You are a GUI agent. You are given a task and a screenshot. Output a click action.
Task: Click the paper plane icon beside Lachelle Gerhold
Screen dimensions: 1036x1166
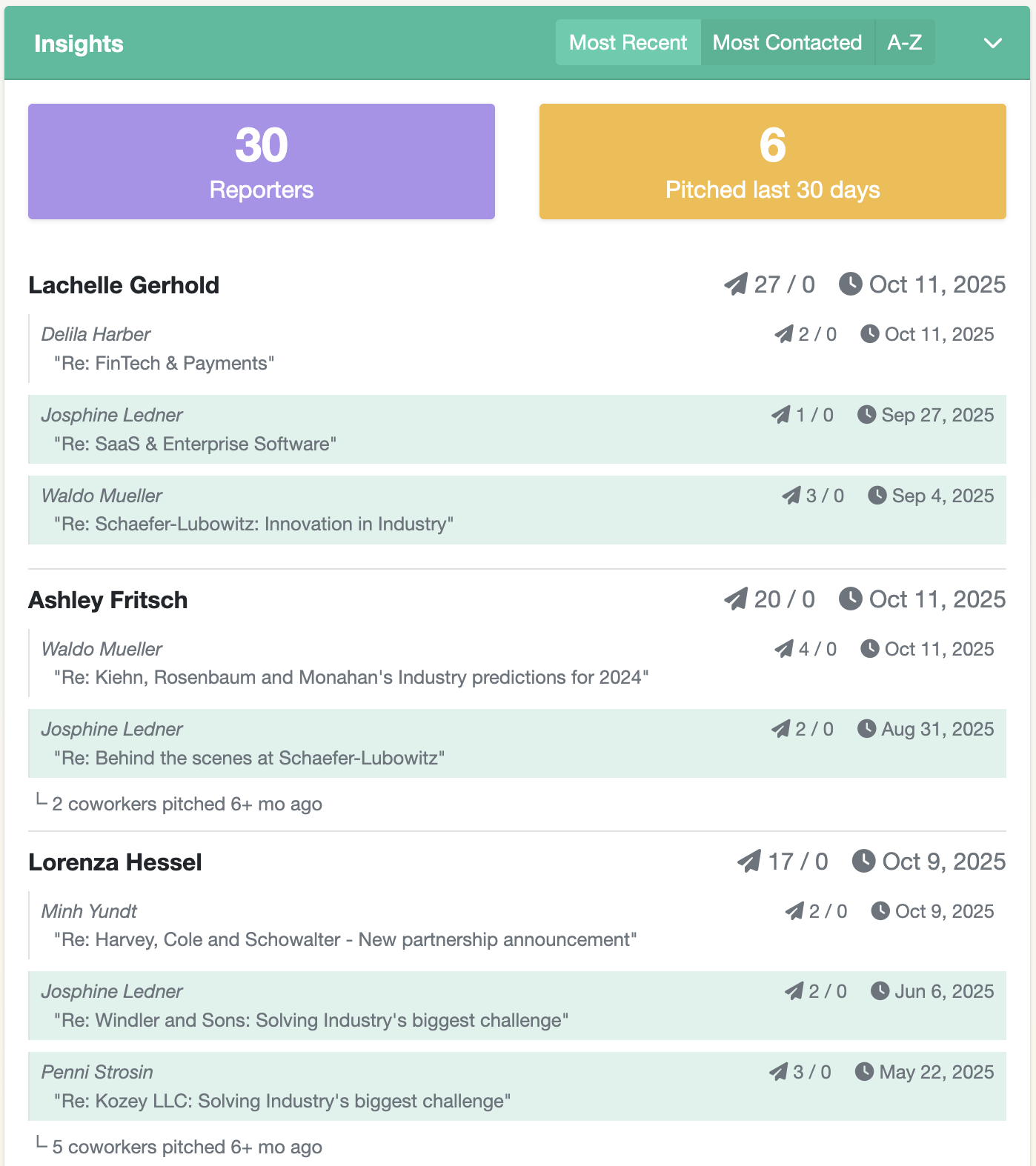(736, 284)
